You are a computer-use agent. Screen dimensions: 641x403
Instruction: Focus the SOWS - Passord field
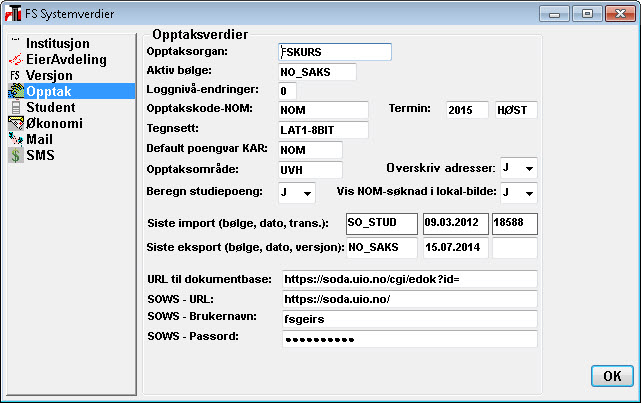click(x=410, y=339)
